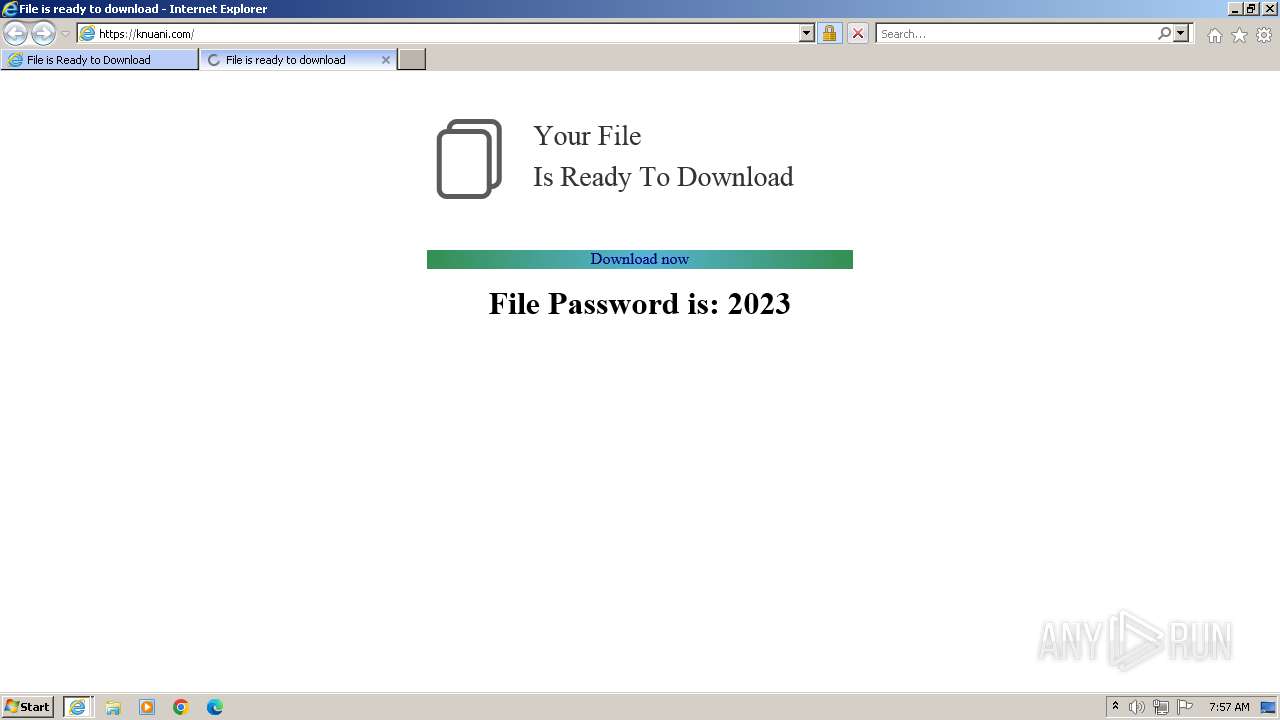Open a new blank tab
The height and width of the screenshot is (720, 1280).
(x=412, y=60)
